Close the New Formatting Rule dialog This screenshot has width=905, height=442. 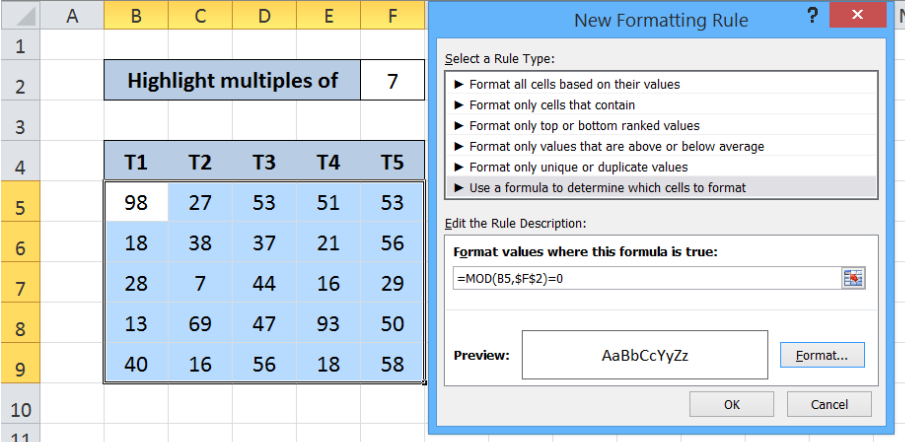click(x=857, y=16)
